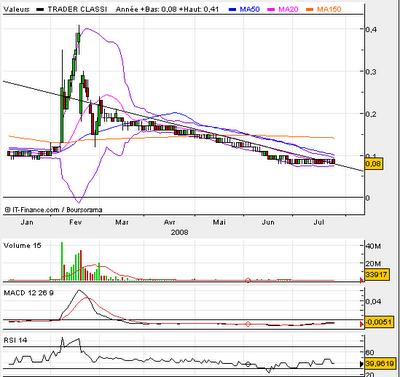Click the black arrow beside the RSI tag

coord(362,364)
